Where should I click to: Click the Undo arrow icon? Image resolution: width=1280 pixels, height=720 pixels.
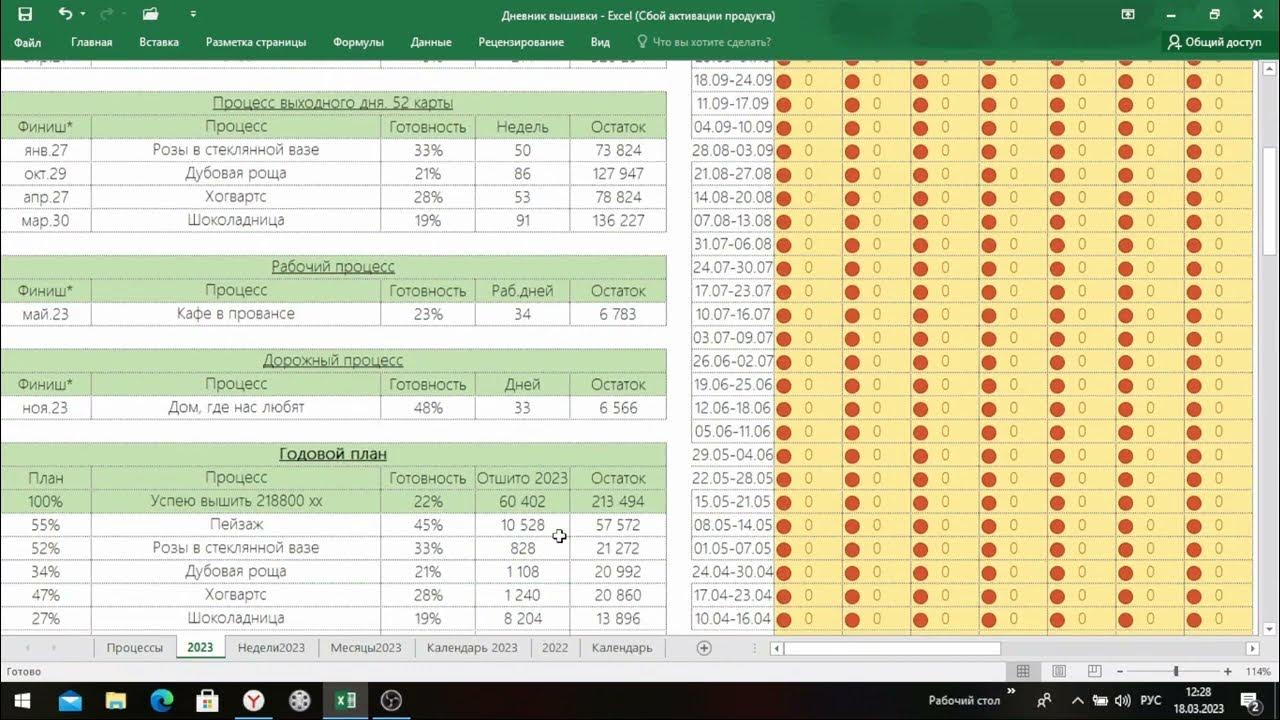(65, 14)
